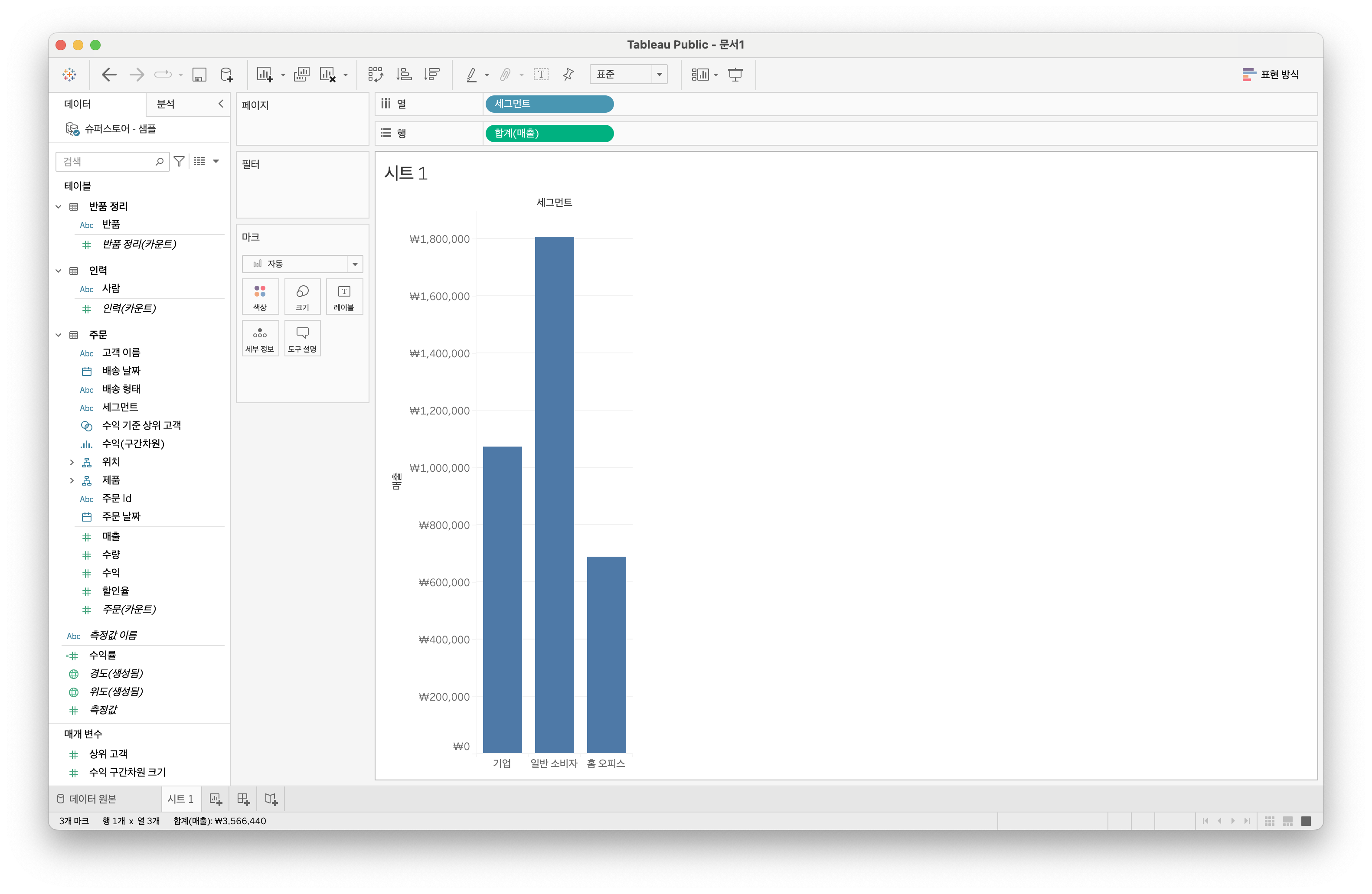Sort descending using the toolbar icon
The width and height of the screenshot is (1372, 894).
pos(432,75)
